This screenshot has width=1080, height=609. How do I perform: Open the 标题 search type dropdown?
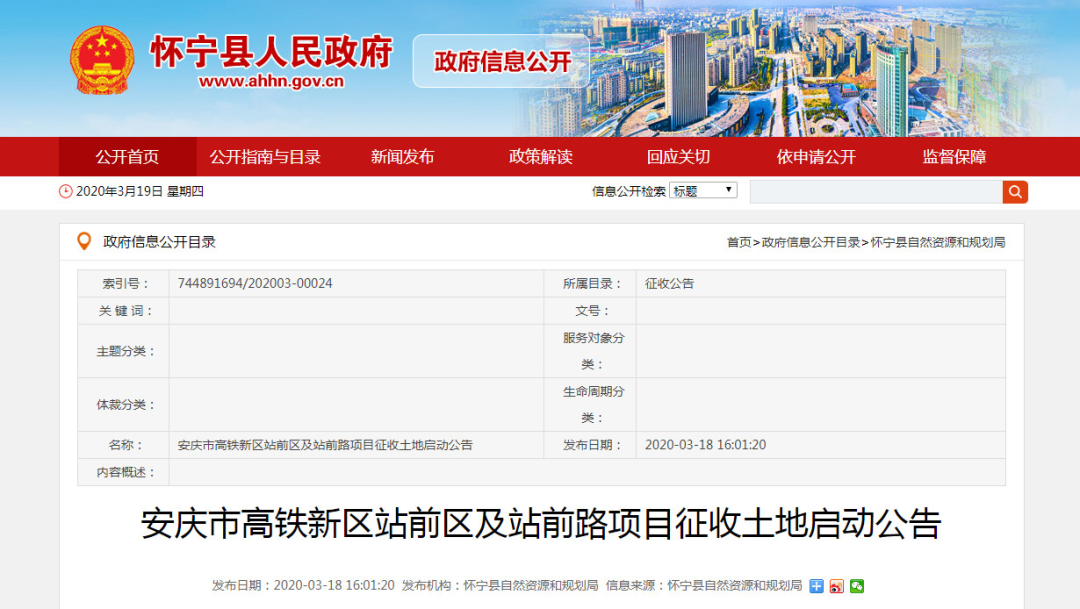(730, 190)
